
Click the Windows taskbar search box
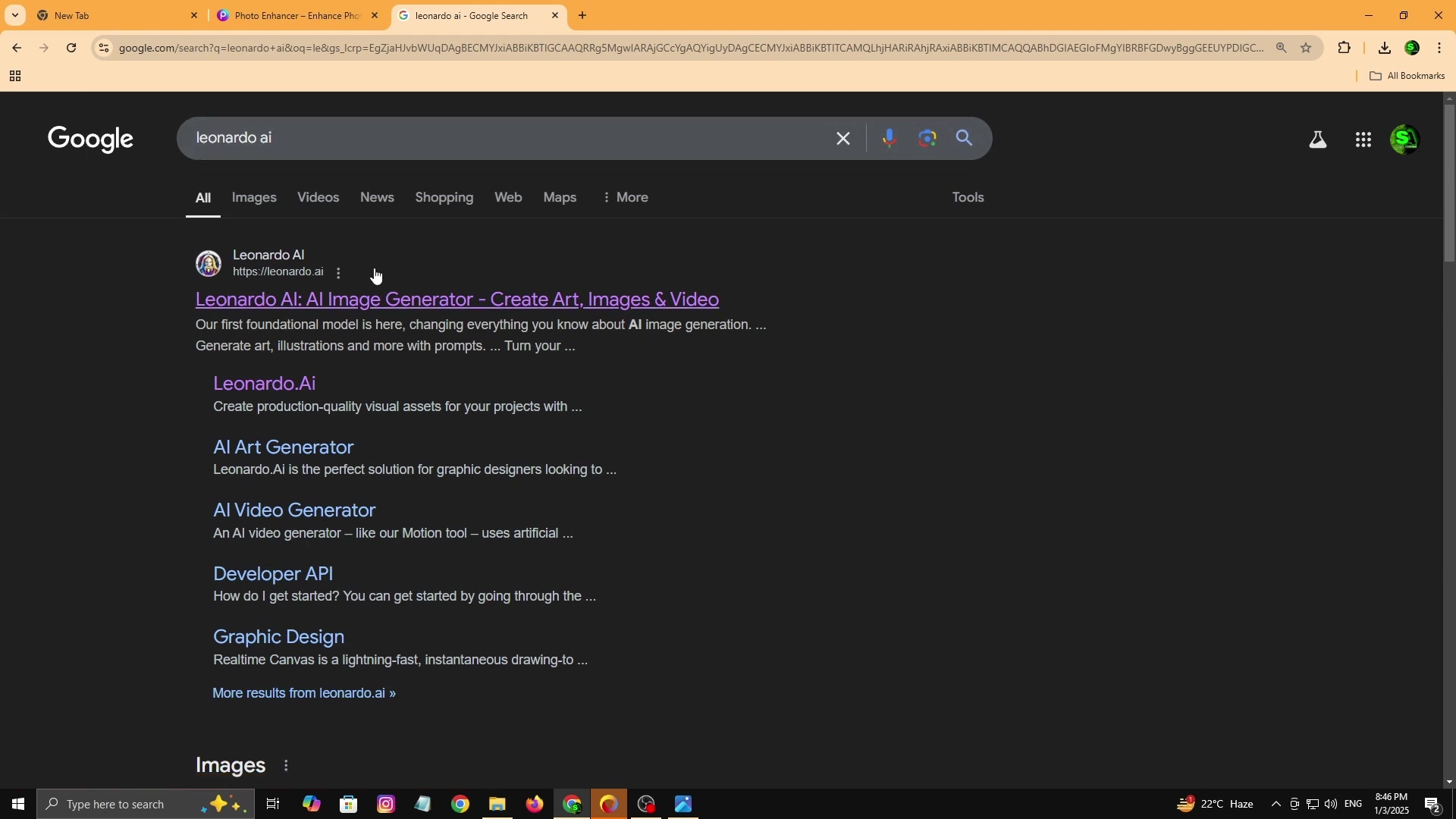point(144,804)
